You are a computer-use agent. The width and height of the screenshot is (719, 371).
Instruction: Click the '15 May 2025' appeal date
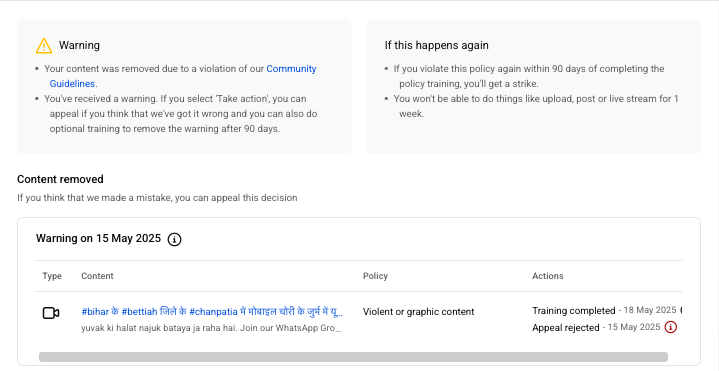(634, 327)
